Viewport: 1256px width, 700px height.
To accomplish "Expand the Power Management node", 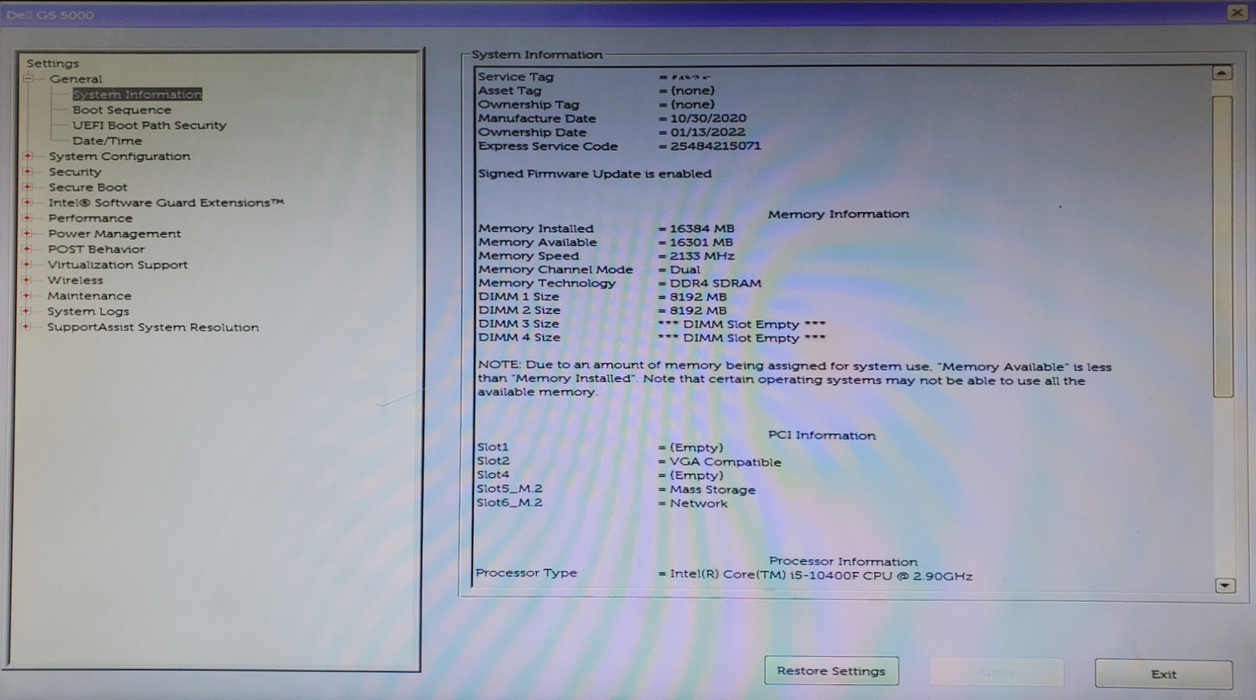I will [28, 234].
